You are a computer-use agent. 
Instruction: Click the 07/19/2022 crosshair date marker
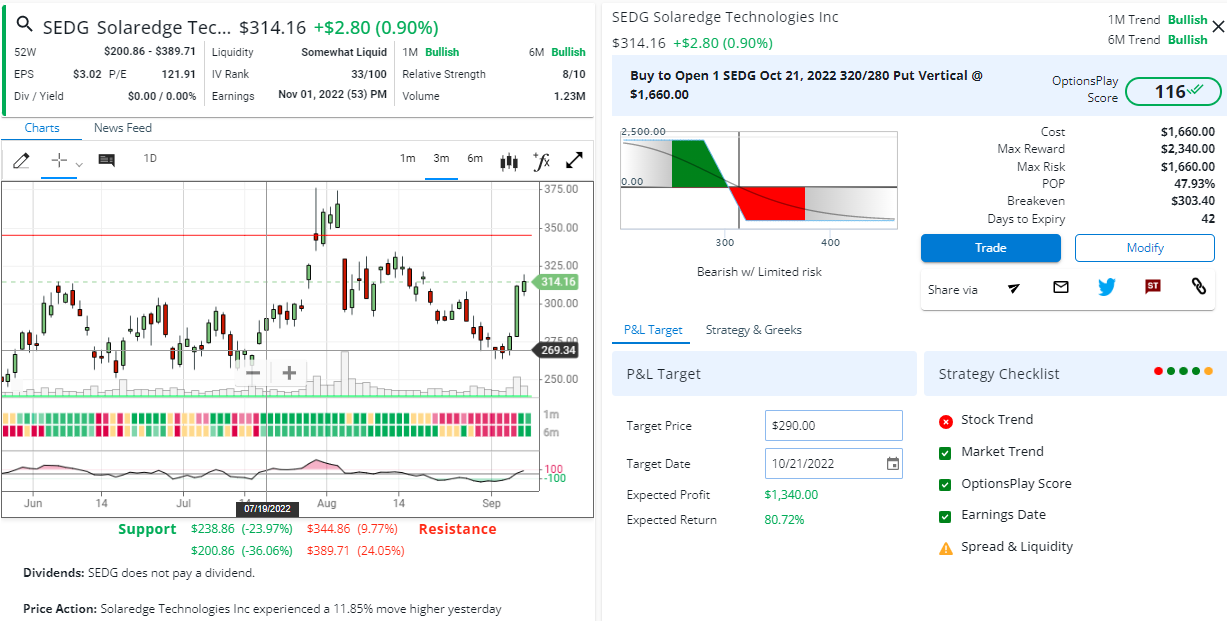[x=266, y=509]
